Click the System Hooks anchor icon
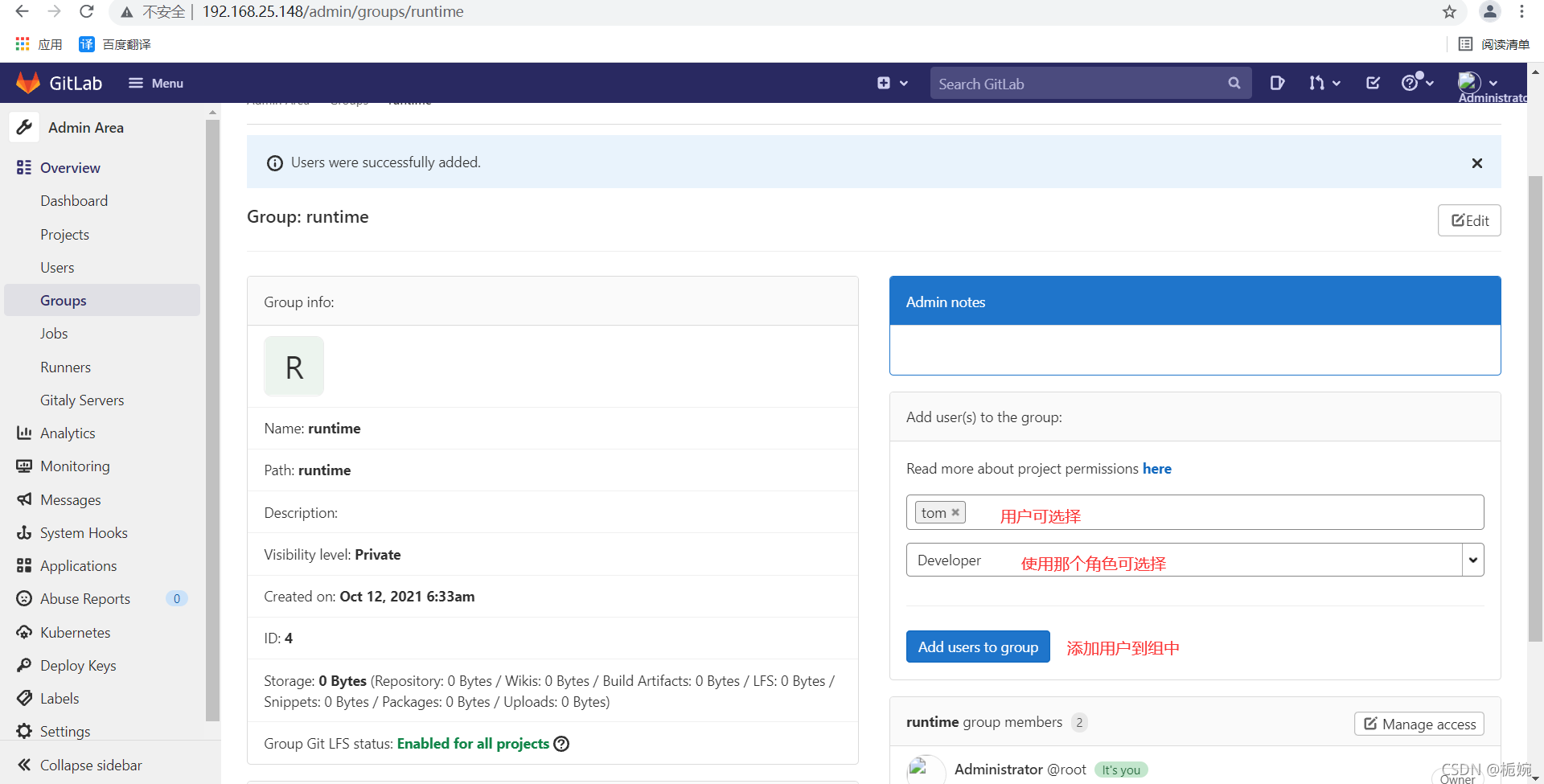Viewport: 1544px width, 784px height. pyautogui.click(x=24, y=532)
